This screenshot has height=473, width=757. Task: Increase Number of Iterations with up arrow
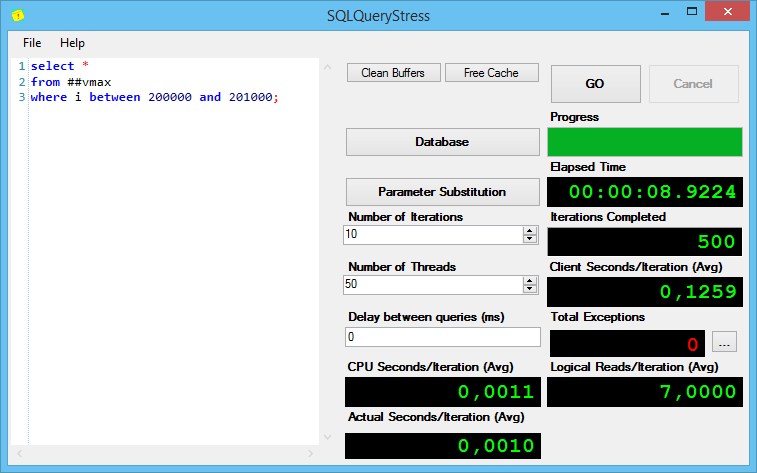tap(530, 231)
